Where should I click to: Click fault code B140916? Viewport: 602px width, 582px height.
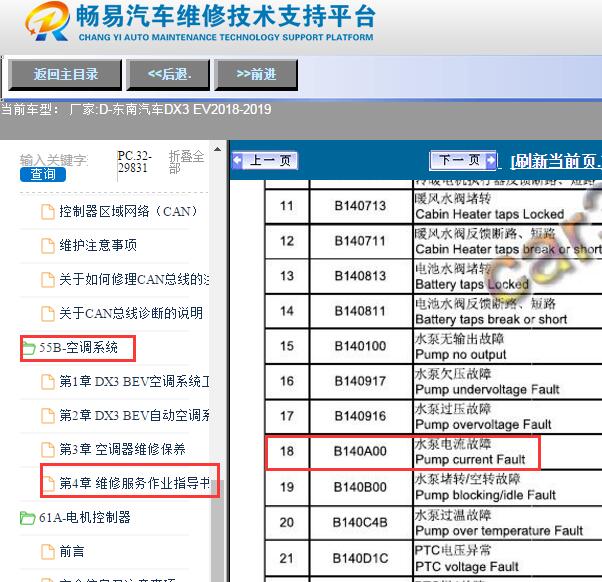(360, 416)
